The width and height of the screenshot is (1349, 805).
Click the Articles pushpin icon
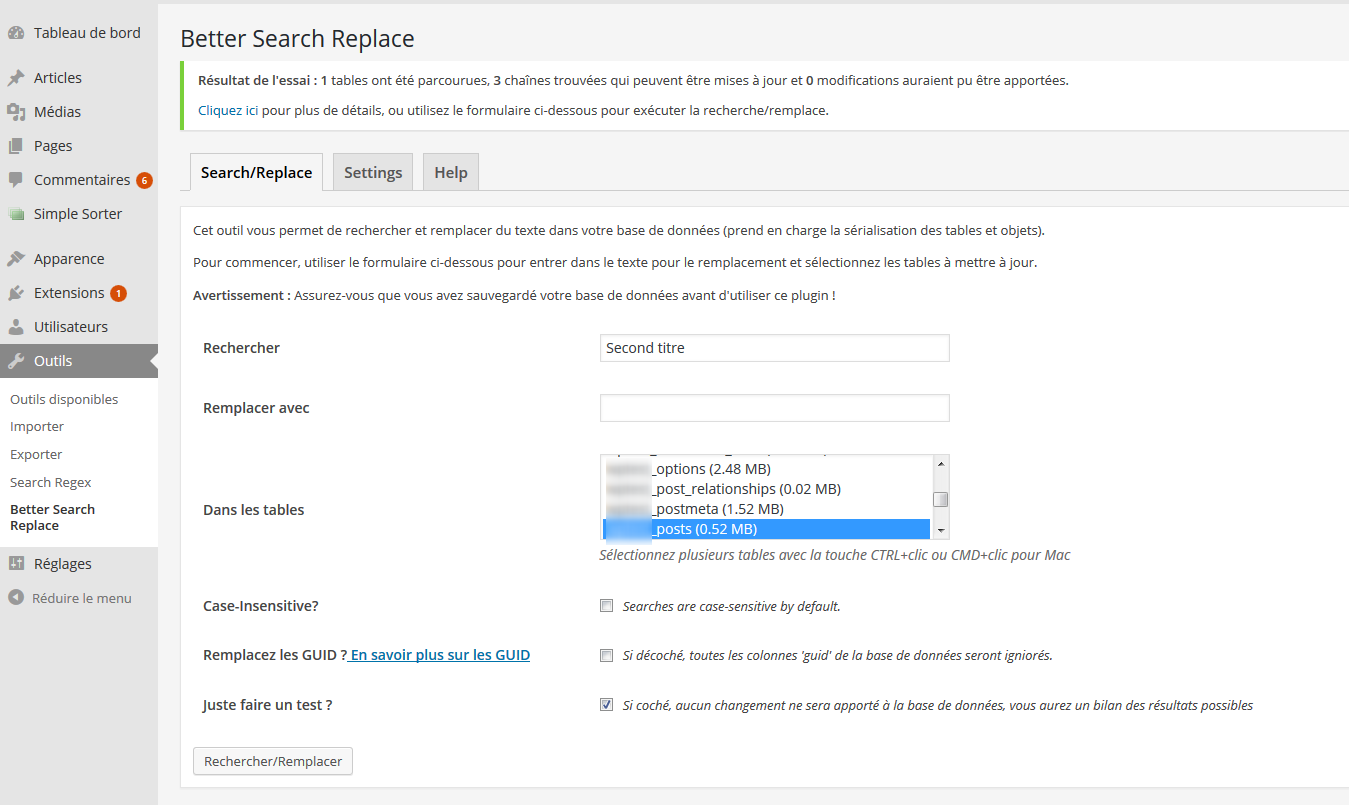(x=16, y=78)
